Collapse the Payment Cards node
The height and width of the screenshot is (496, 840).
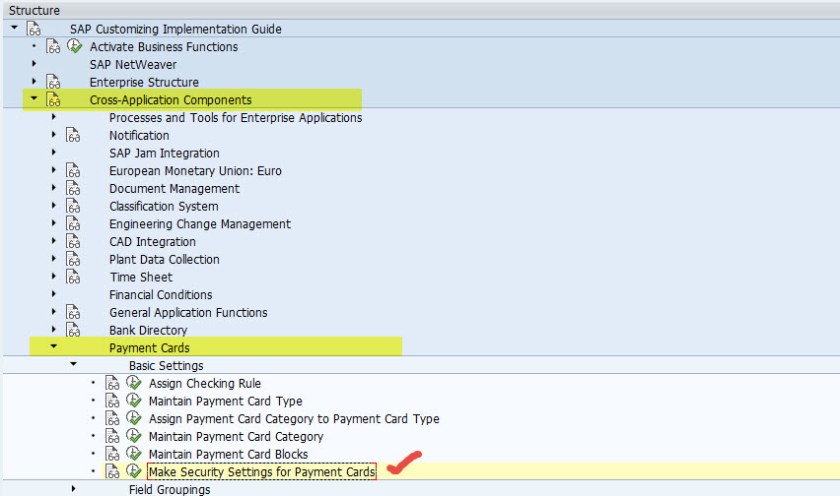click(54, 346)
